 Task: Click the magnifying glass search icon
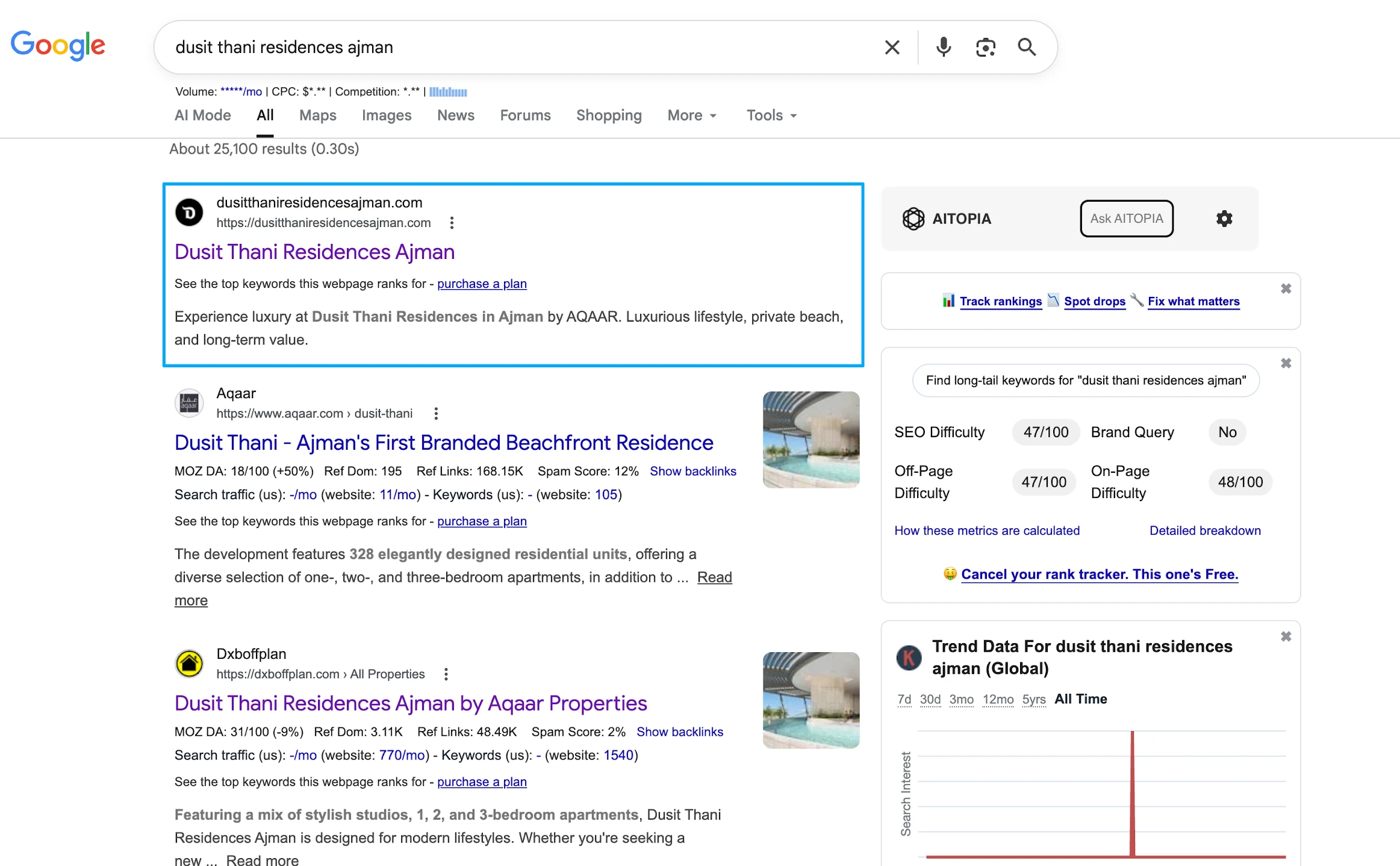pos(1027,47)
